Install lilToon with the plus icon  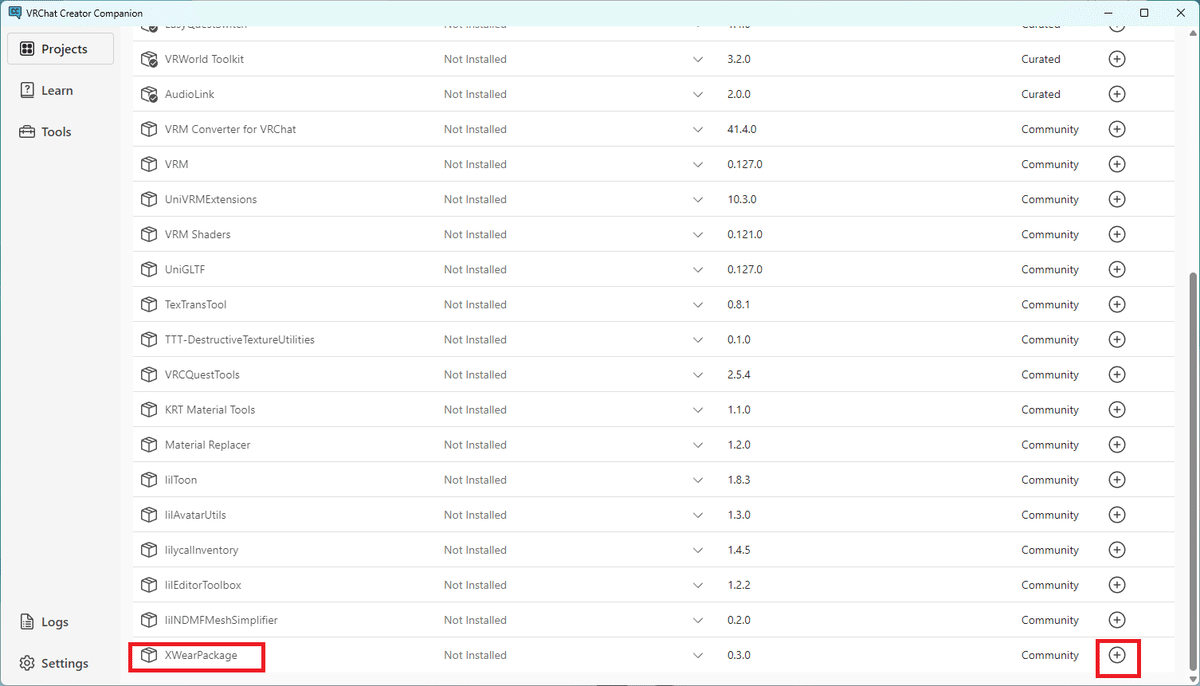coord(1117,480)
